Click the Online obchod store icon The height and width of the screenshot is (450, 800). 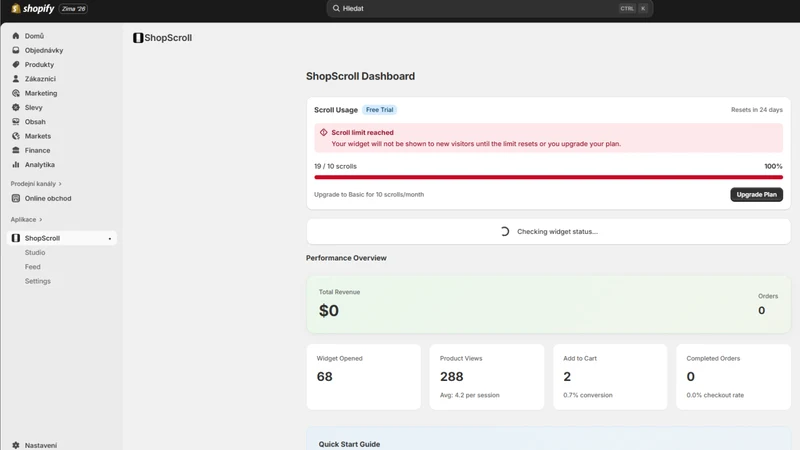[16, 198]
